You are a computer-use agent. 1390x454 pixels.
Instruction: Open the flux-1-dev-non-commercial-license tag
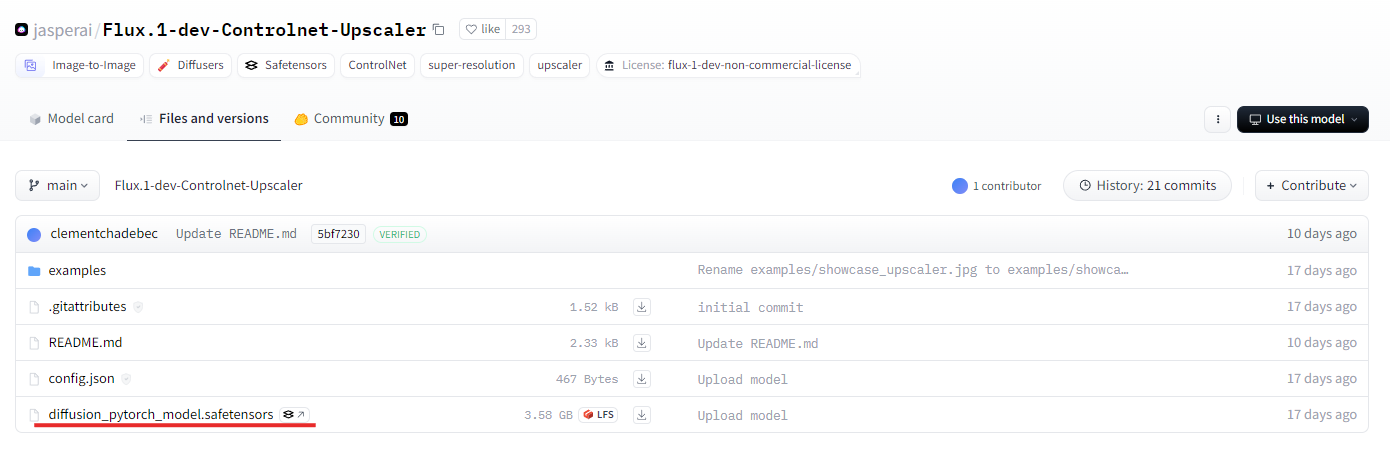pos(728,65)
